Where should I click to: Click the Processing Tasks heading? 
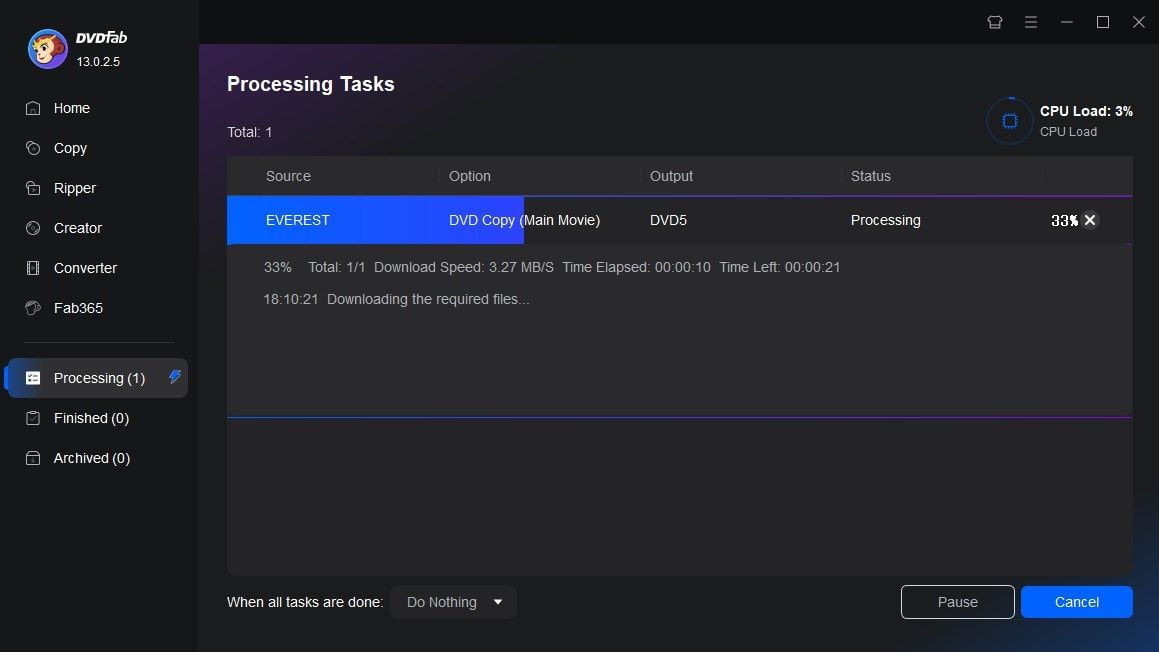click(310, 84)
